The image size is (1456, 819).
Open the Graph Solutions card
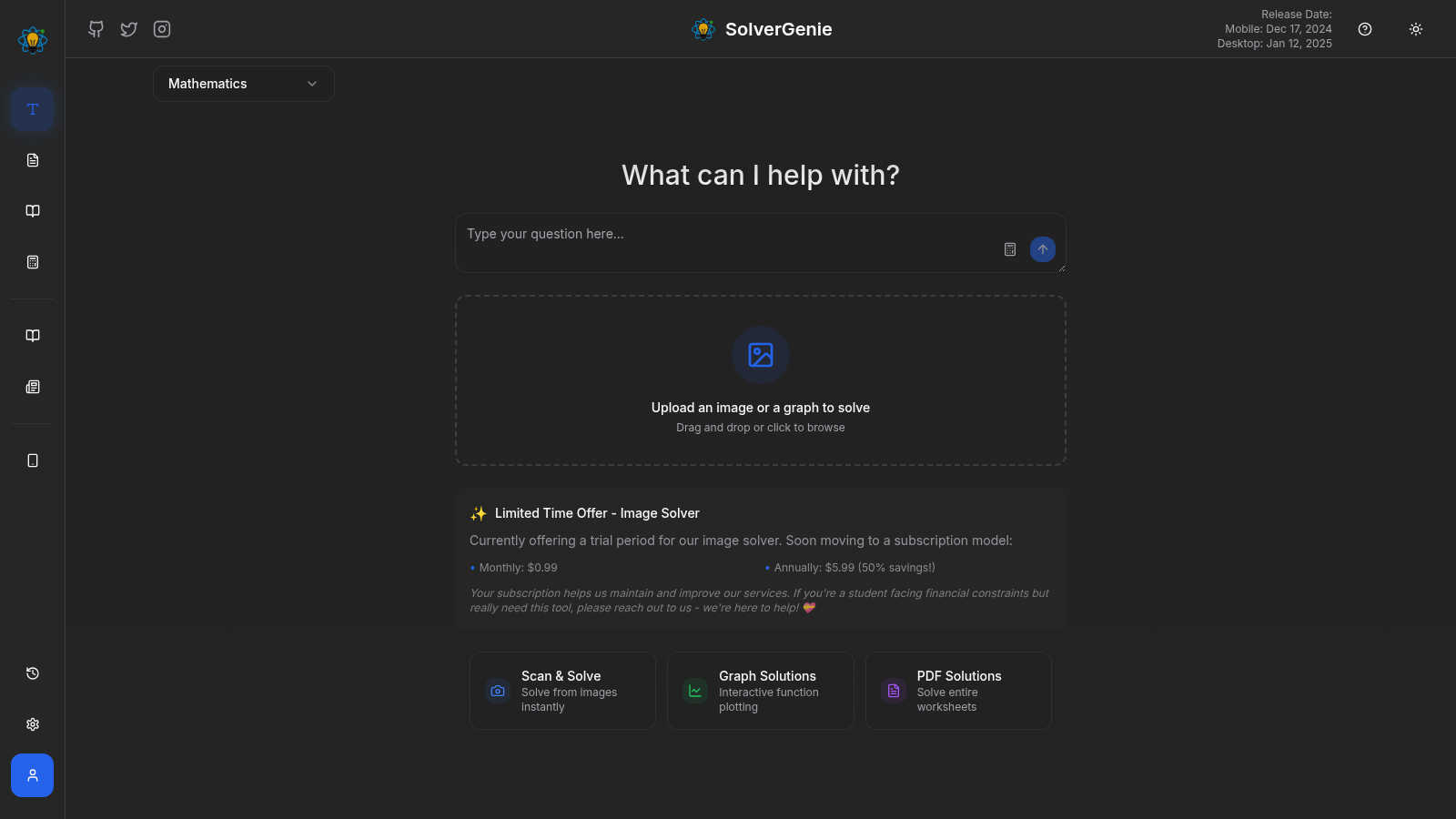(x=761, y=691)
